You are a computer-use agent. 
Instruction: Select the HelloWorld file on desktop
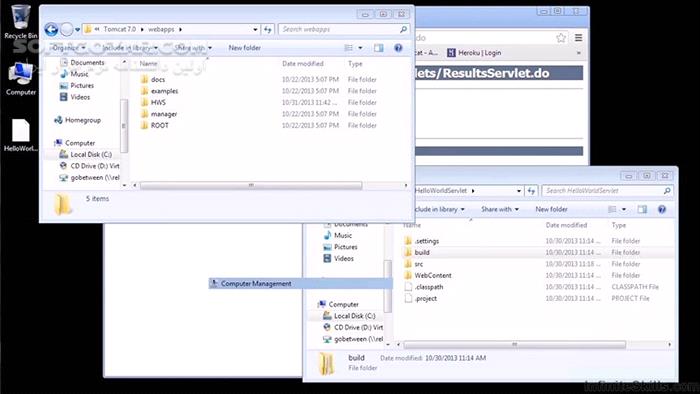[21, 135]
